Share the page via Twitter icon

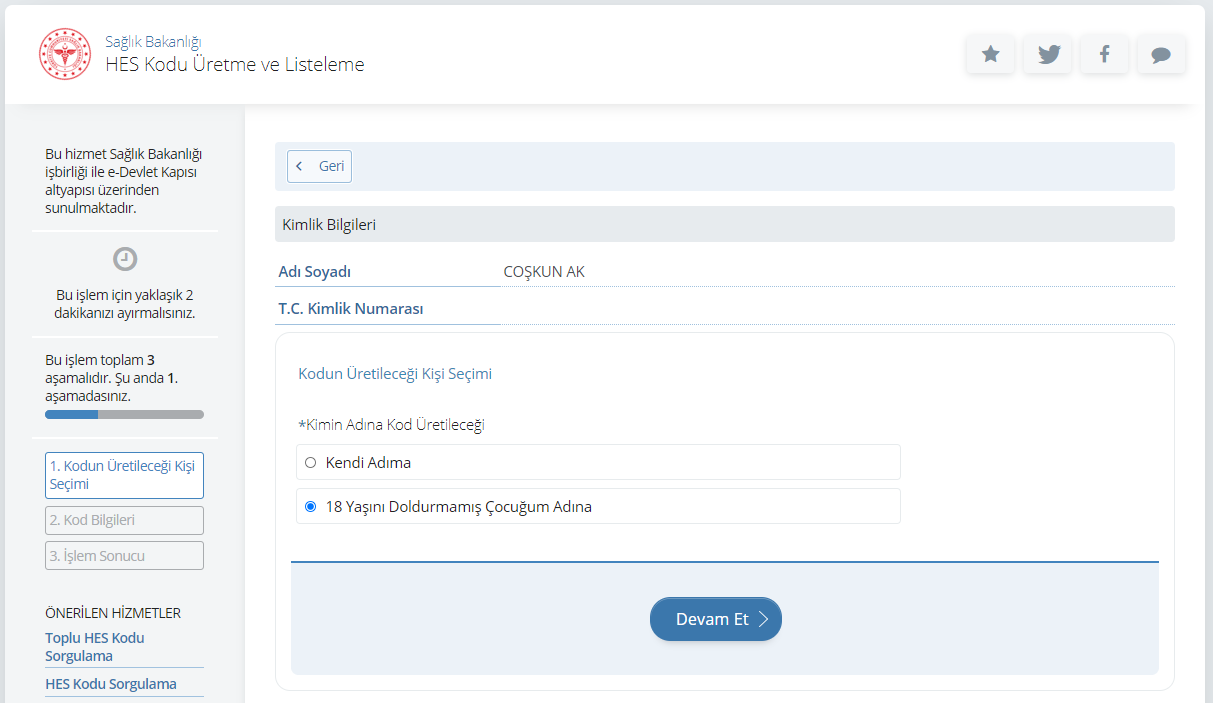[1048, 55]
